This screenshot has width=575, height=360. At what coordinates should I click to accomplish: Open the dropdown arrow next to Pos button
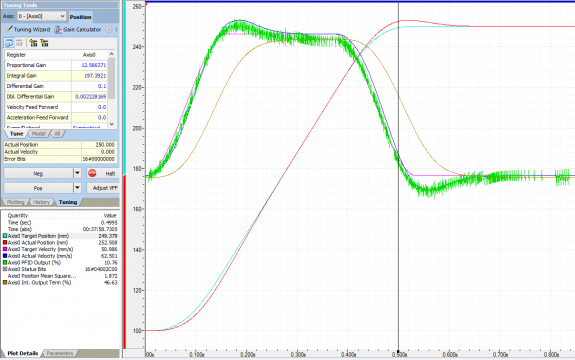pyautogui.click(x=77, y=188)
